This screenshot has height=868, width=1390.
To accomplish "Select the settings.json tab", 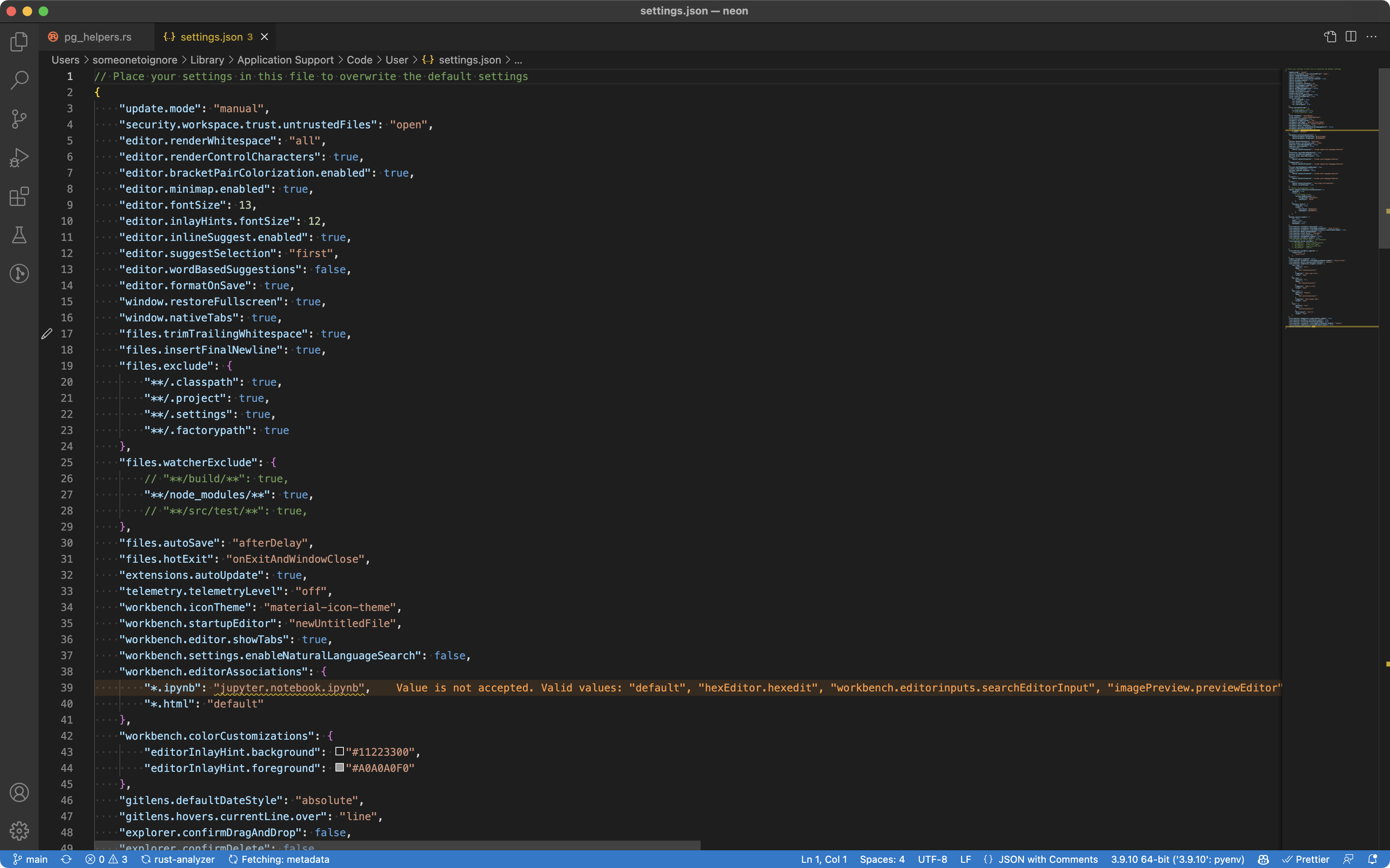I will point(211,37).
